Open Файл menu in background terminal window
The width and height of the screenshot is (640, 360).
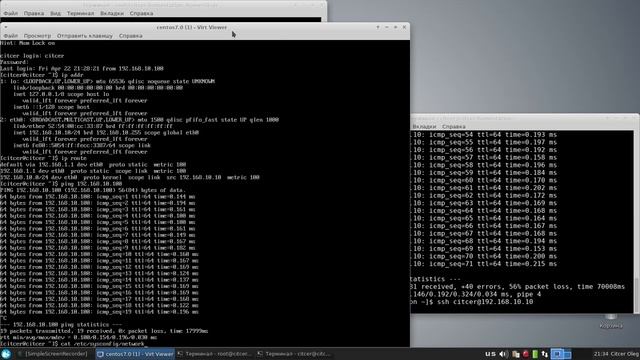[x=11, y=13]
